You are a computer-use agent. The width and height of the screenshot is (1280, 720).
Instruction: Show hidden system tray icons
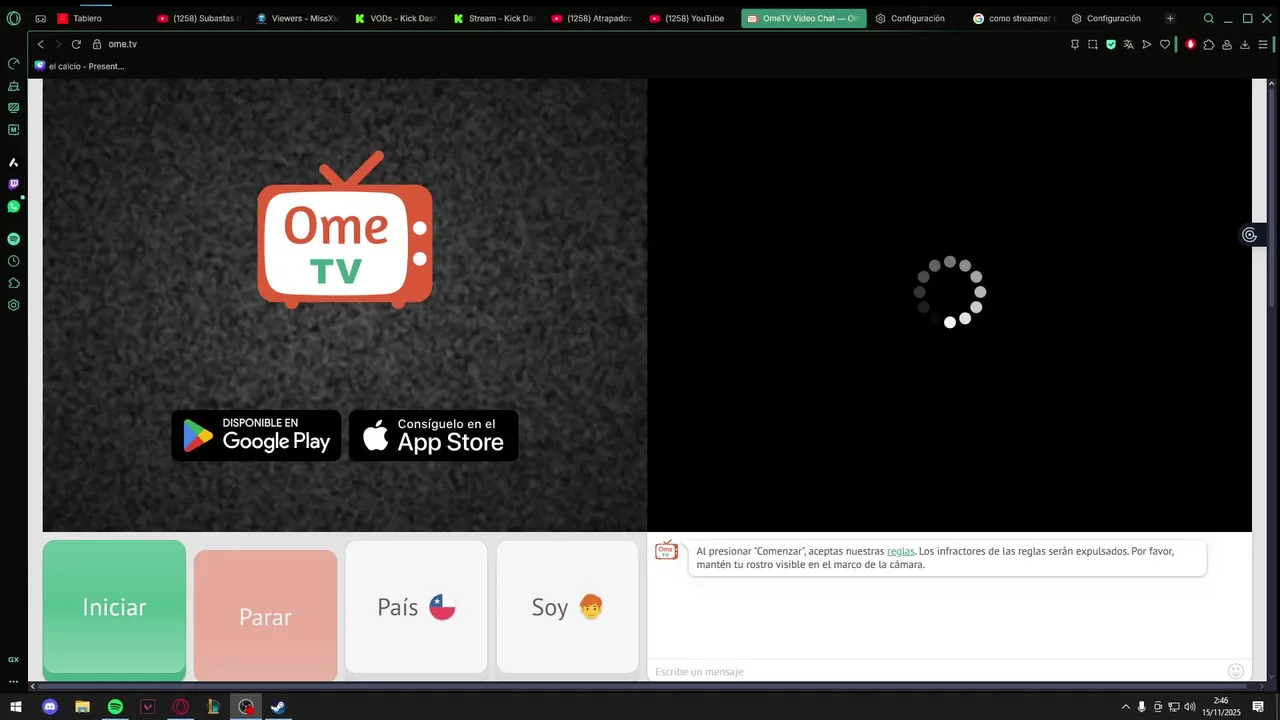[1126, 707]
